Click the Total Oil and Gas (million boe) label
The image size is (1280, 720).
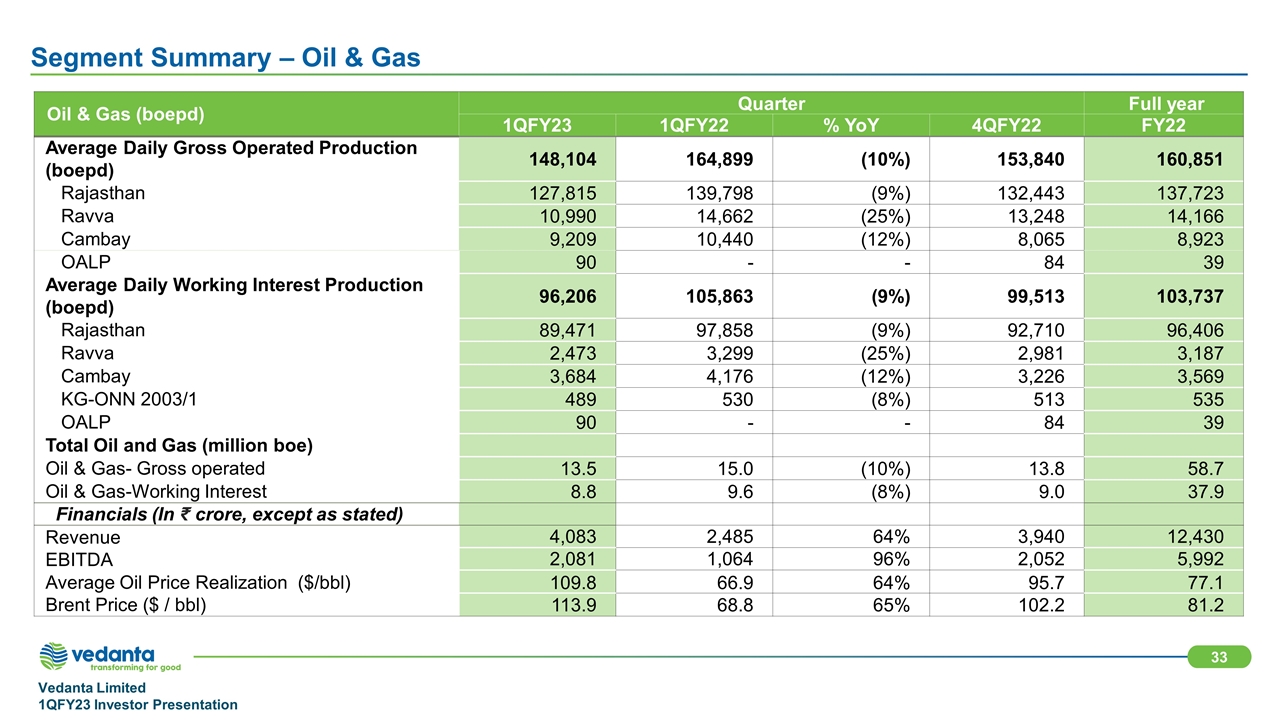point(179,446)
